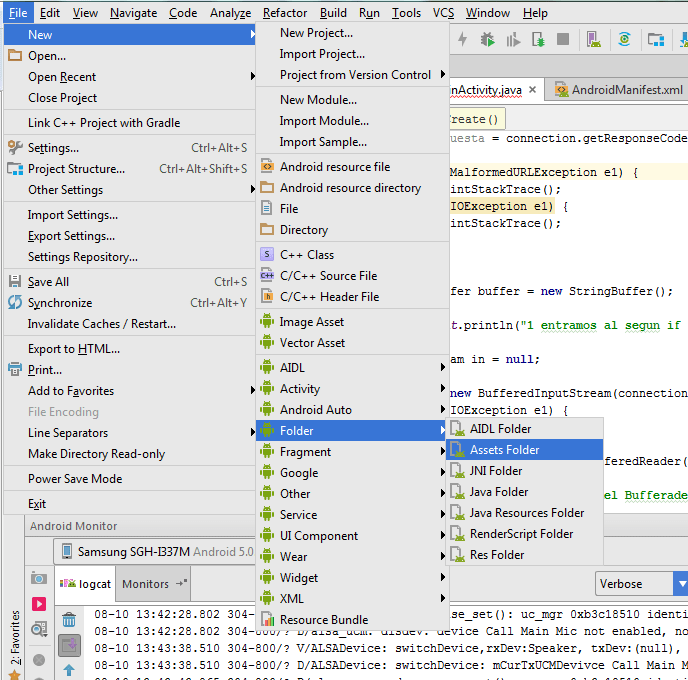This screenshot has height=680, width=688.
Task: Open the Refactor menu
Action: 285,13
